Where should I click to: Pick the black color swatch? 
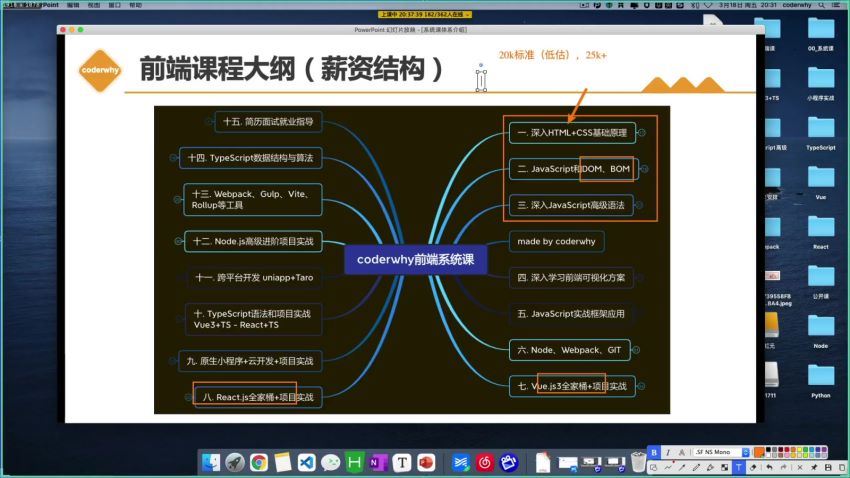pyautogui.click(x=768, y=450)
